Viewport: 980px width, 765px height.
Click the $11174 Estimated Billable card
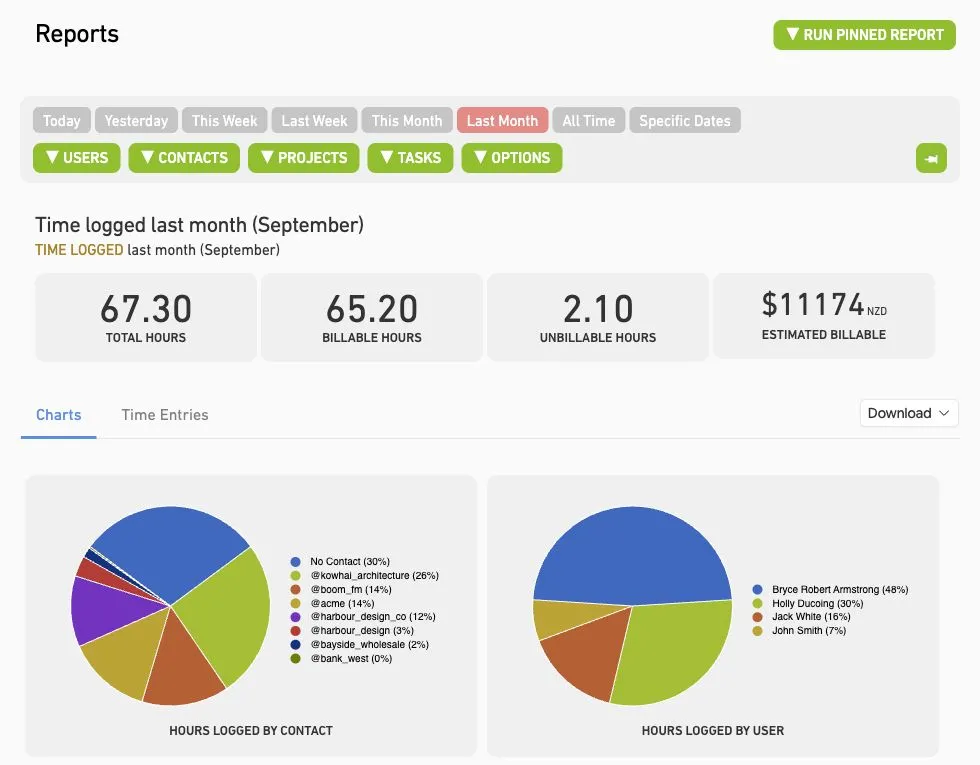tap(824, 316)
